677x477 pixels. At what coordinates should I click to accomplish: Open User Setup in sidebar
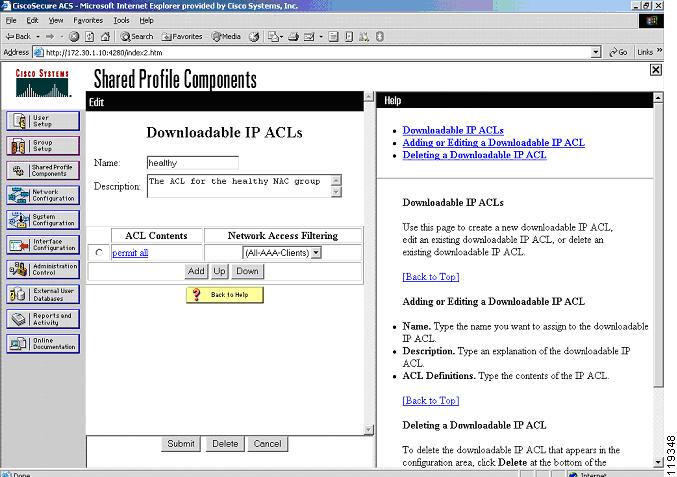coord(43,121)
